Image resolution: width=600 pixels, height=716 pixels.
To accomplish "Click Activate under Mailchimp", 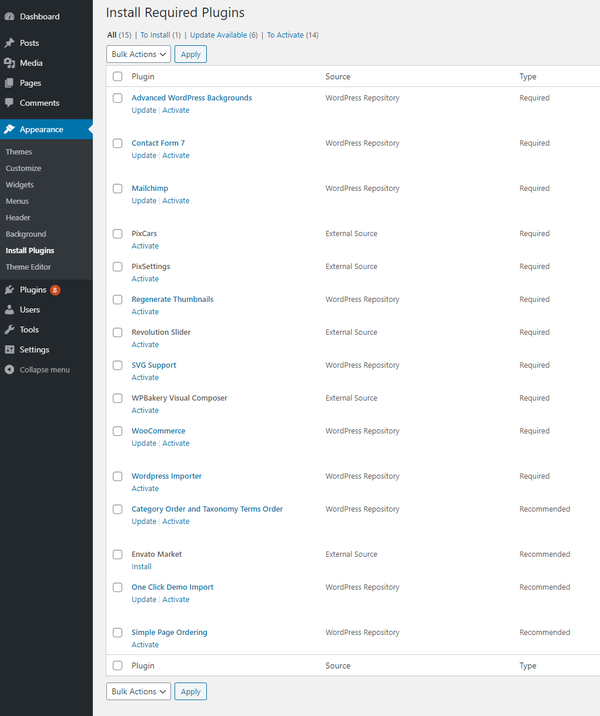I will (x=176, y=200).
